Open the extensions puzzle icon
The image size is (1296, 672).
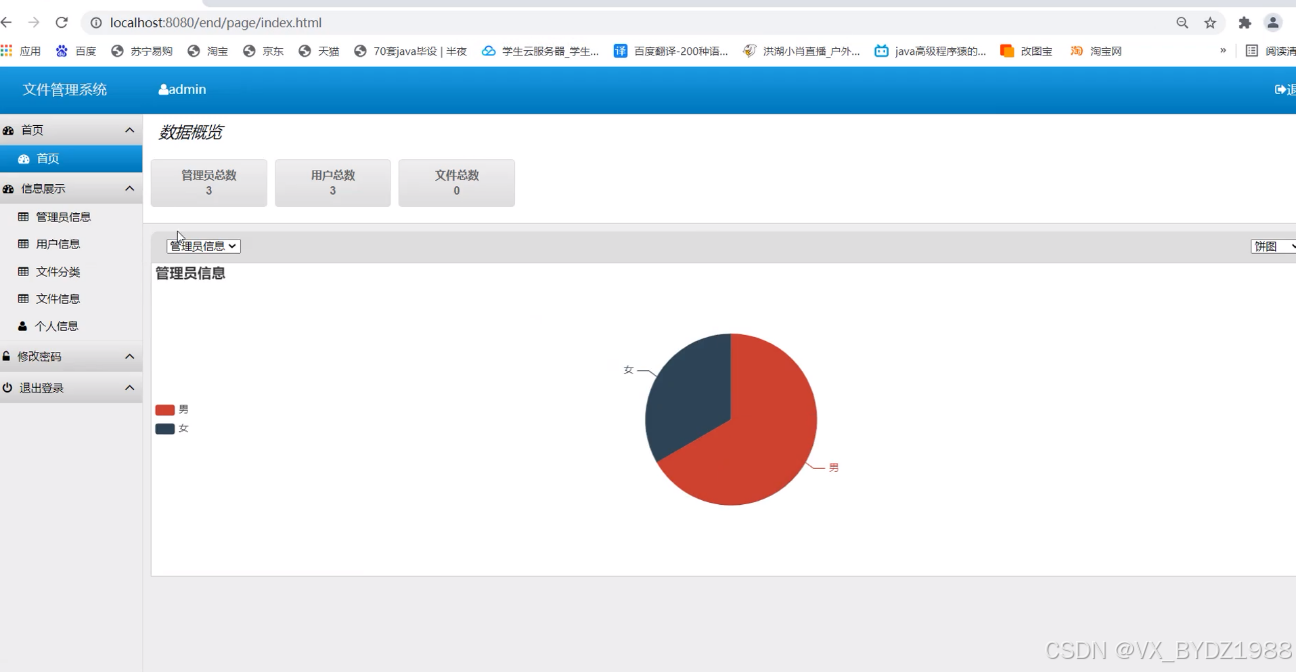pyautogui.click(x=1245, y=22)
